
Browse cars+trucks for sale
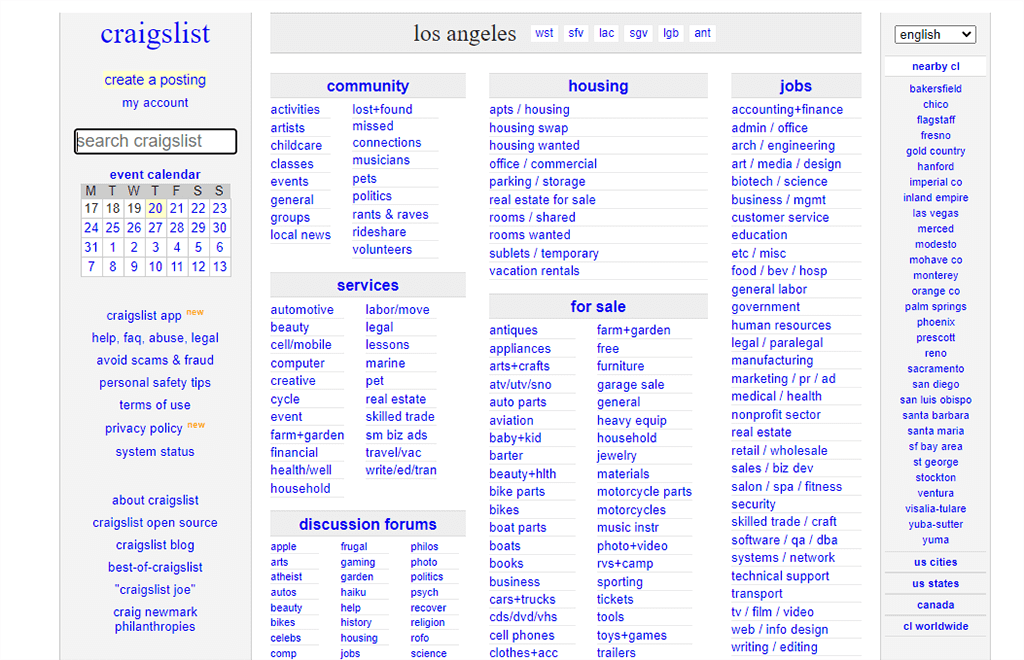coord(522,599)
